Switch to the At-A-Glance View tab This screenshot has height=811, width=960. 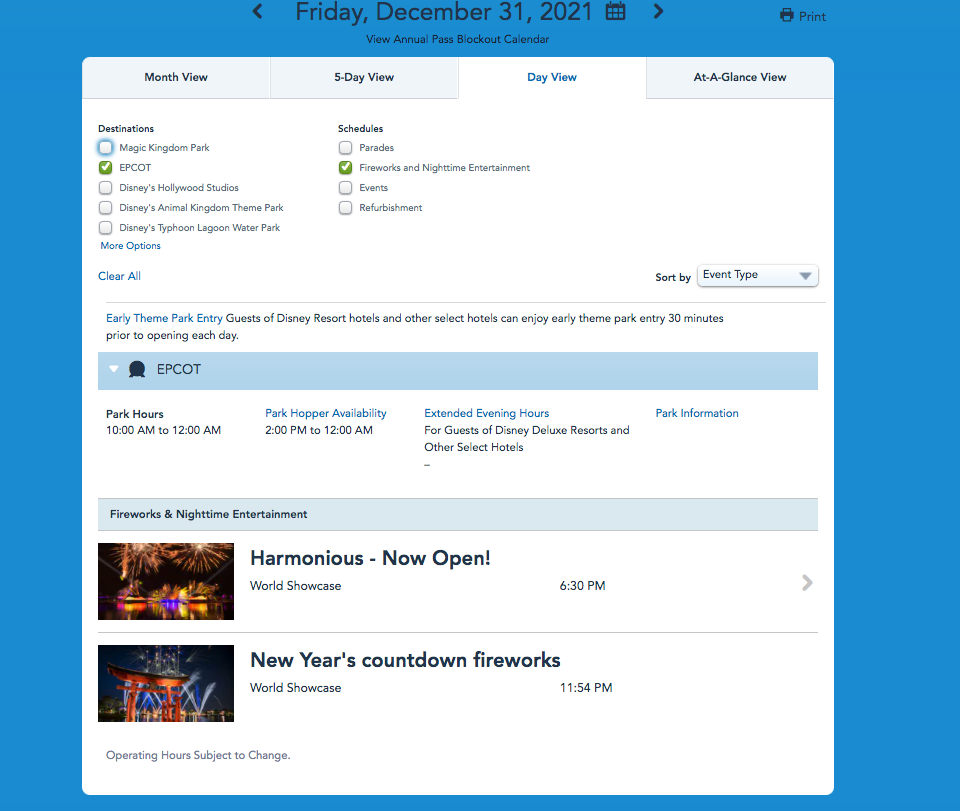click(x=740, y=77)
